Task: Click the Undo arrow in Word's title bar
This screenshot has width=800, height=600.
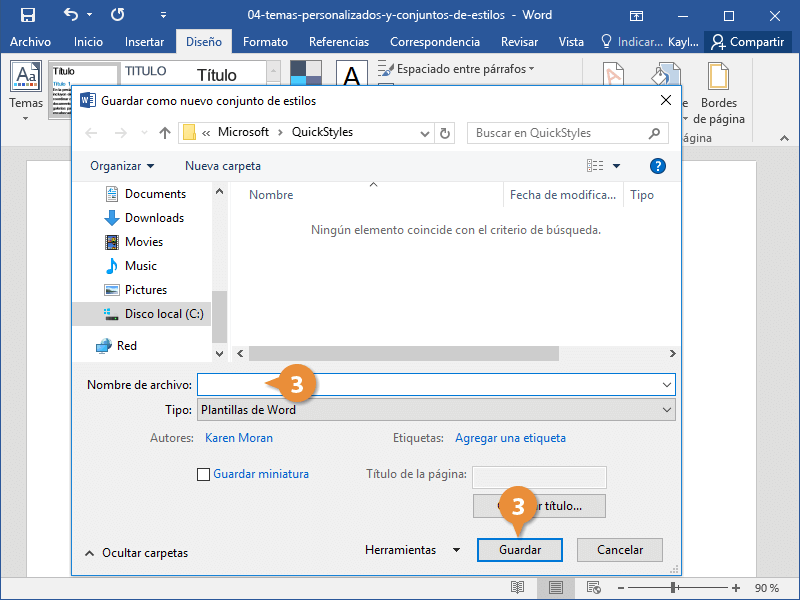Action: click(71, 14)
